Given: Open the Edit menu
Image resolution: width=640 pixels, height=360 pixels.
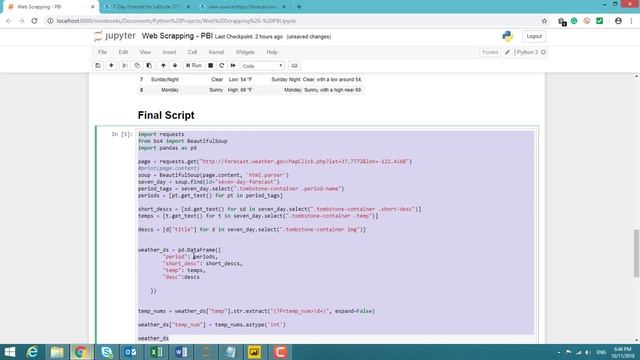Looking at the screenshot, I should 123,52.
